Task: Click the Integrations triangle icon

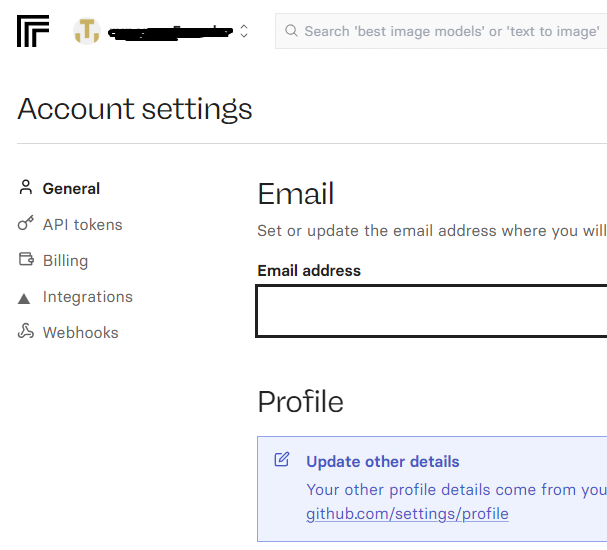Action: [25, 297]
